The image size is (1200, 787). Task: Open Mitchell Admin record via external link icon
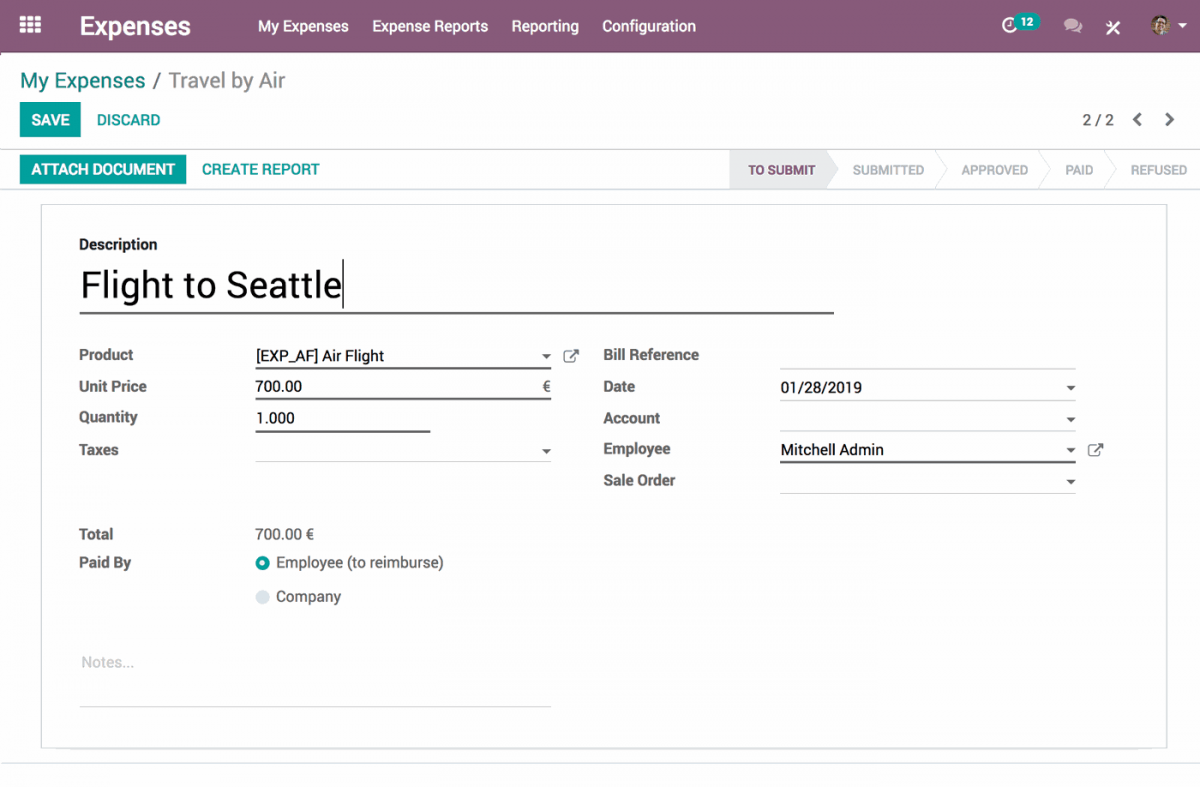(1095, 450)
